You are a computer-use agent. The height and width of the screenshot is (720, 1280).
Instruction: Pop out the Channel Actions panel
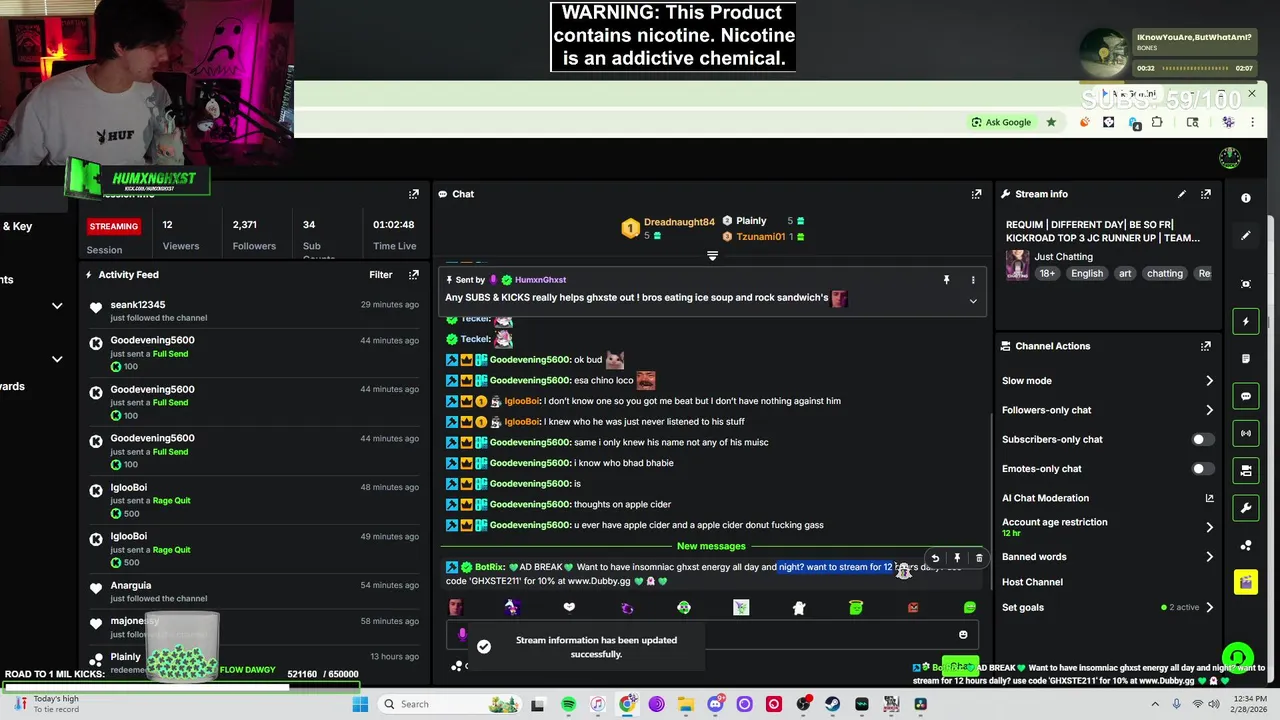coord(1206,346)
